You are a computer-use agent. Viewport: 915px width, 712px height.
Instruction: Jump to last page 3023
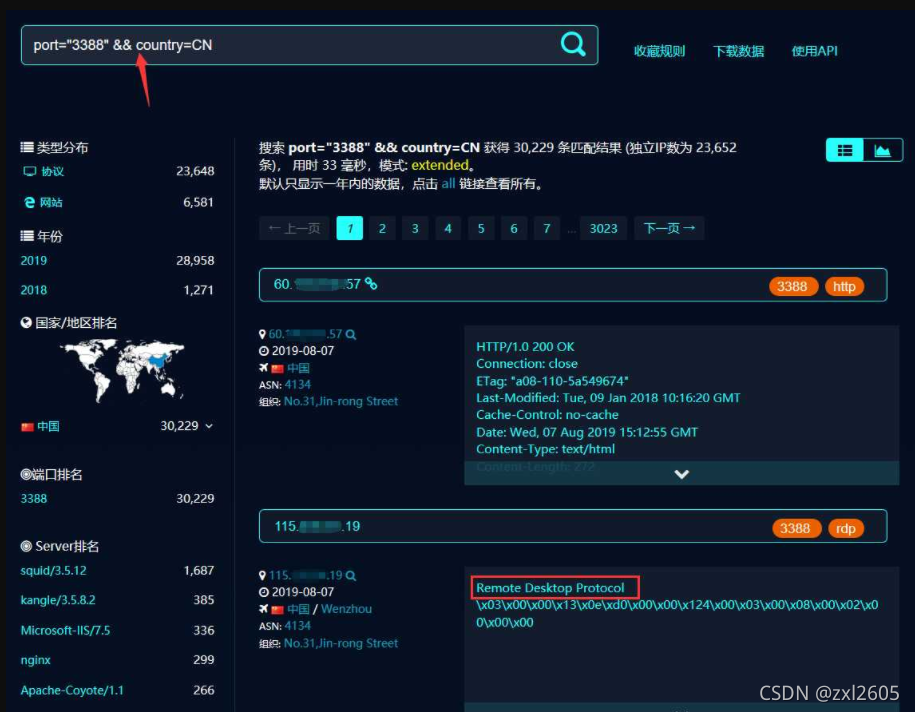603,228
